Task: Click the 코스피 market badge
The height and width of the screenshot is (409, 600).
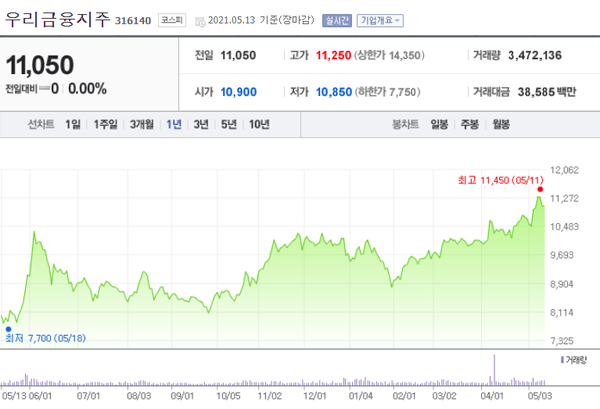Action: (172, 20)
